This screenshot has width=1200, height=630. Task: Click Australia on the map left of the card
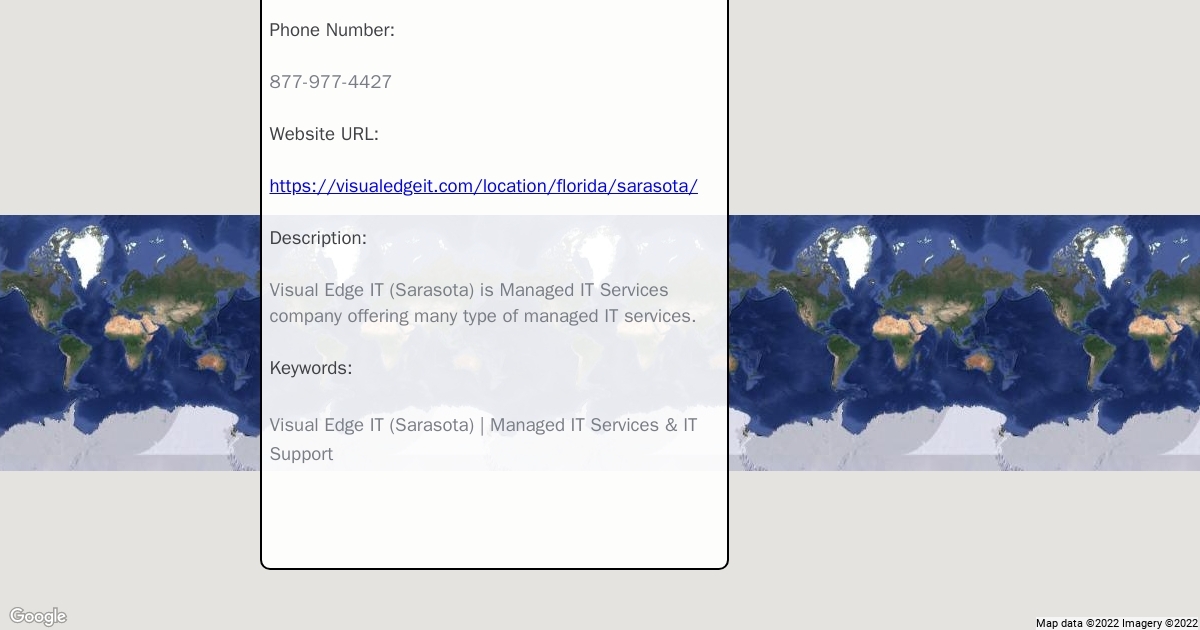pos(210,360)
